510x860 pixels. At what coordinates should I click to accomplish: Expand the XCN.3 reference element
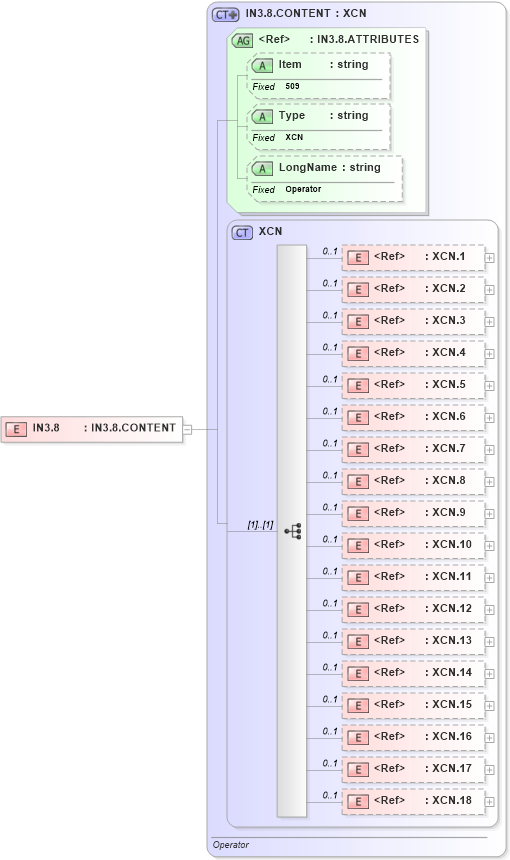point(490,322)
